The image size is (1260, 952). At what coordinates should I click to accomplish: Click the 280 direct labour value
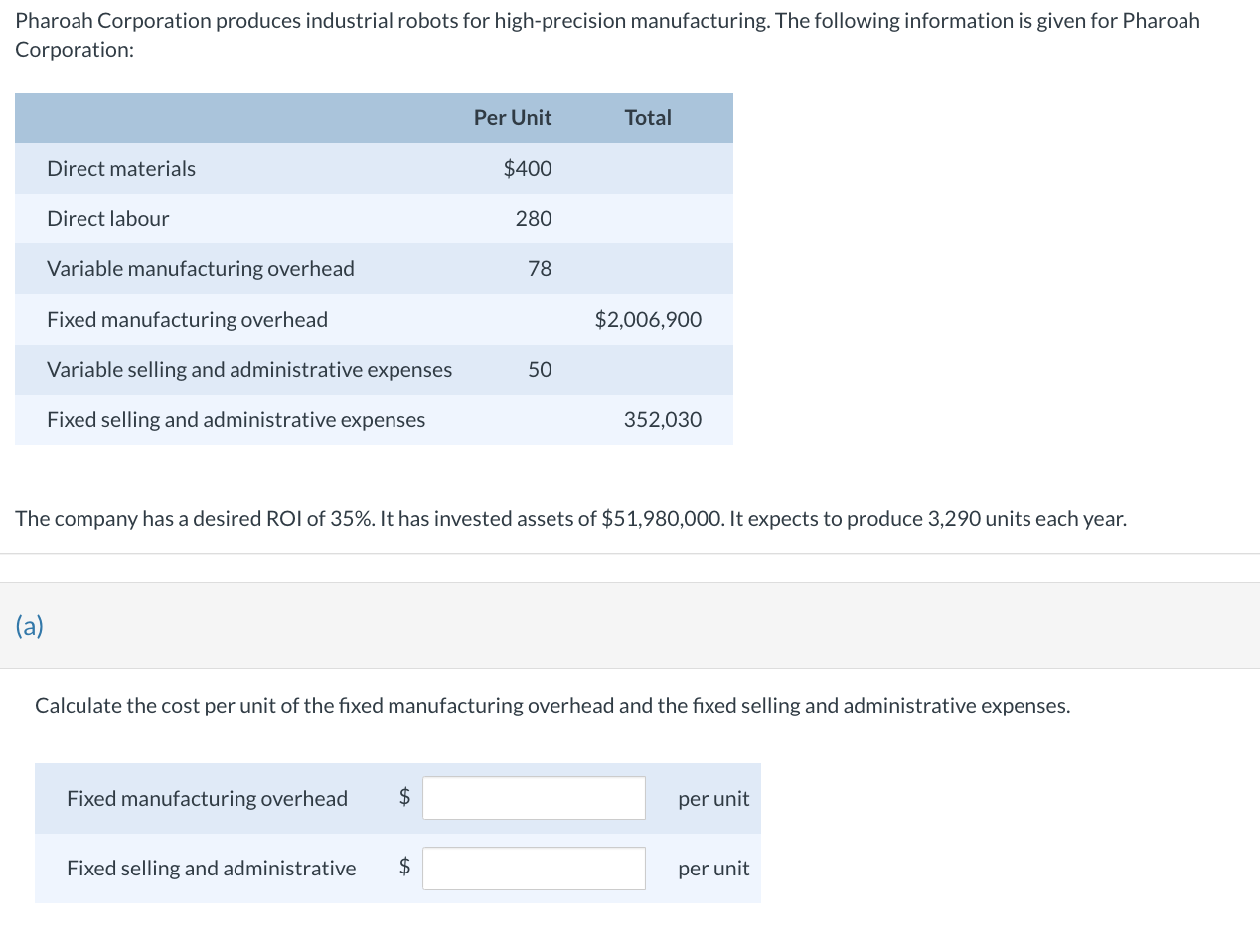(534, 219)
